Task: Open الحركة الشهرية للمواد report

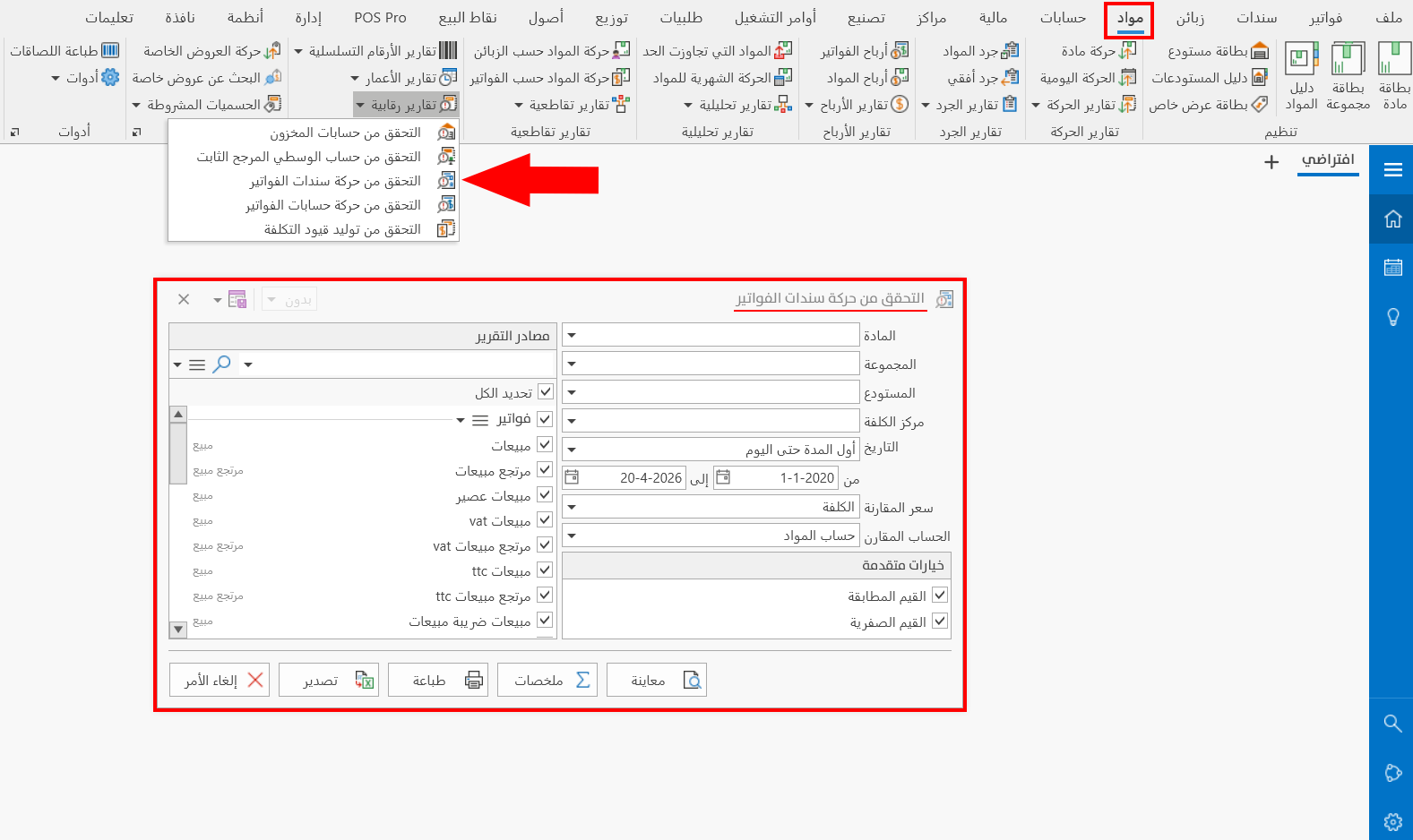Action: coord(722,78)
